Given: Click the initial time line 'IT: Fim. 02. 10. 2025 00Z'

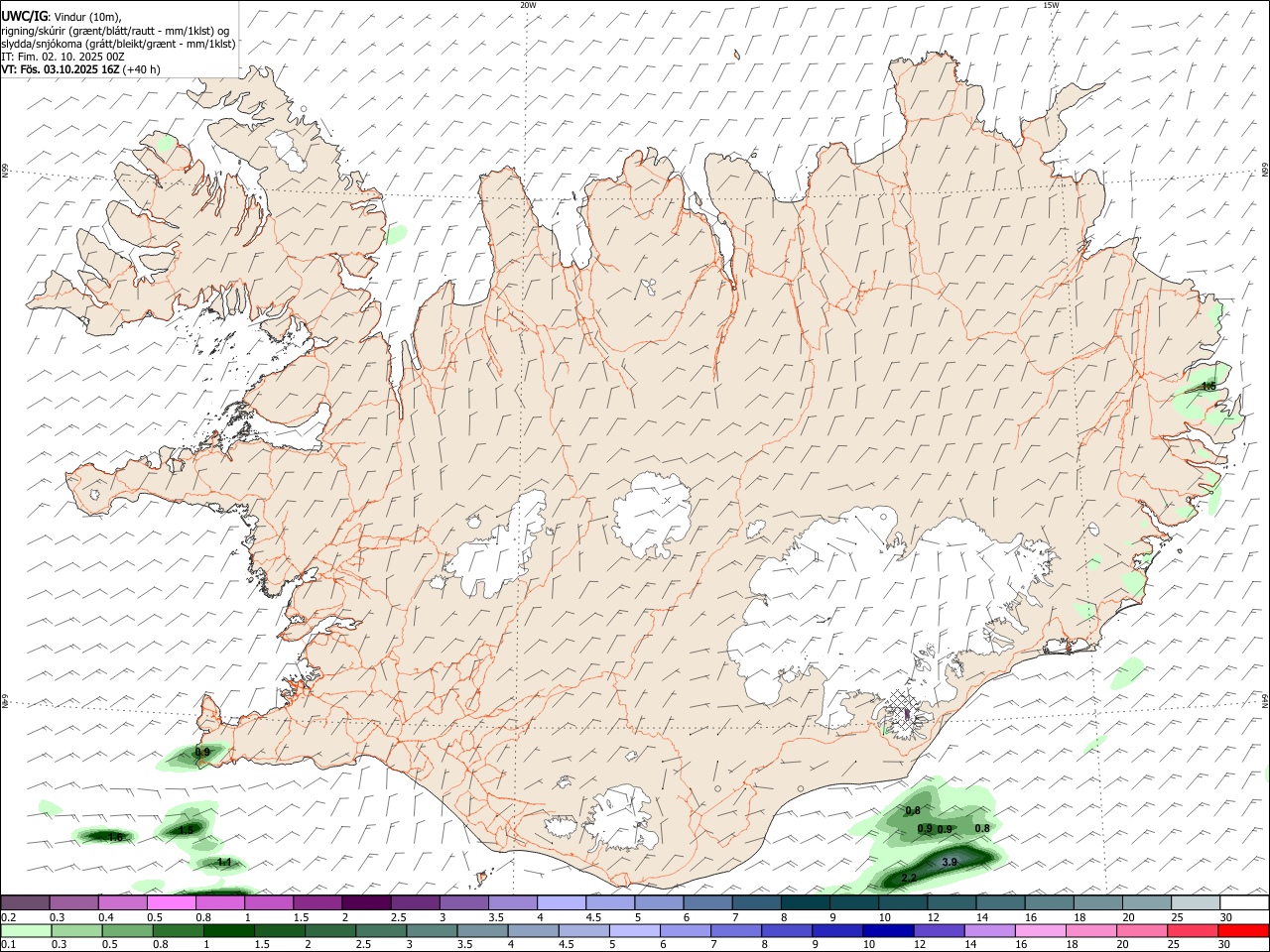Looking at the screenshot, I should coord(63,57).
